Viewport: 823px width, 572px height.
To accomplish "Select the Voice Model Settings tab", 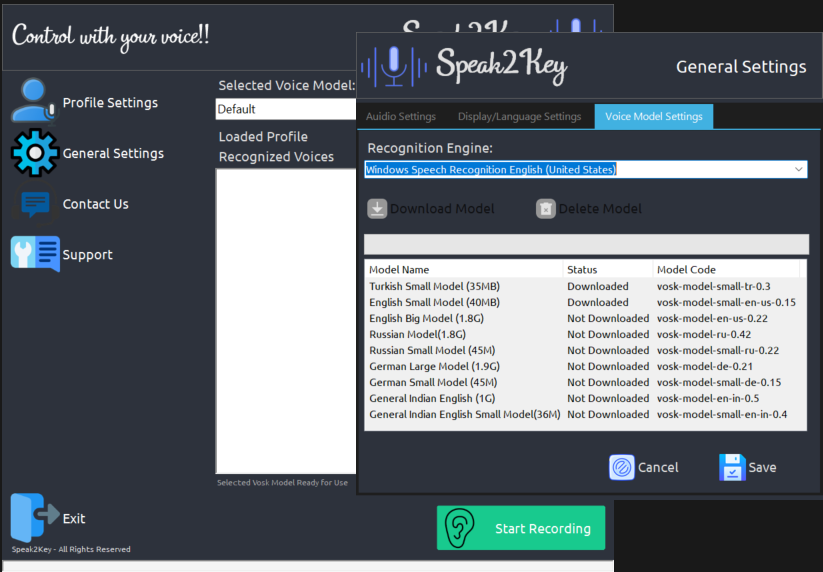I will click(653, 116).
